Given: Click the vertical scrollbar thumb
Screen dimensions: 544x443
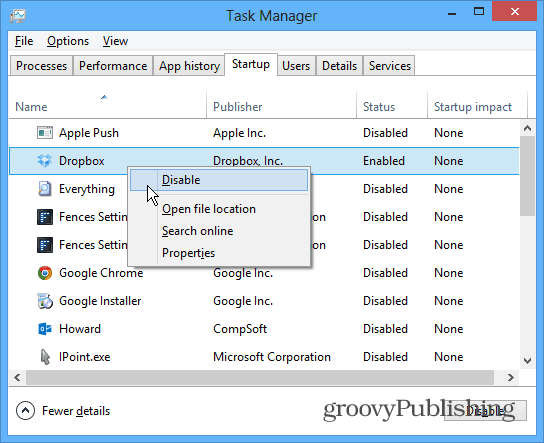Looking at the screenshot, I should click(527, 176).
